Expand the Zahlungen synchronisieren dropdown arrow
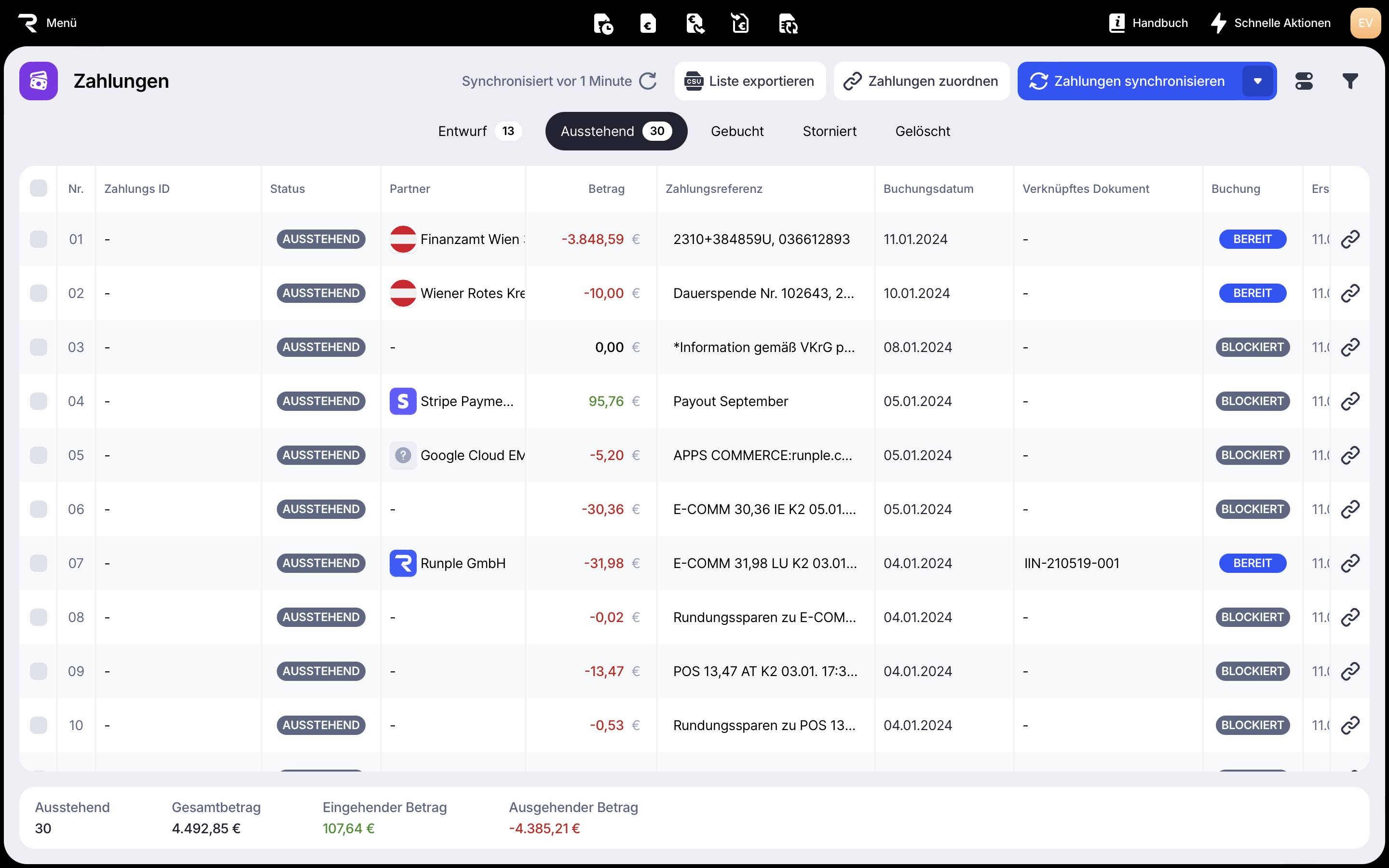 (1257, 81)
